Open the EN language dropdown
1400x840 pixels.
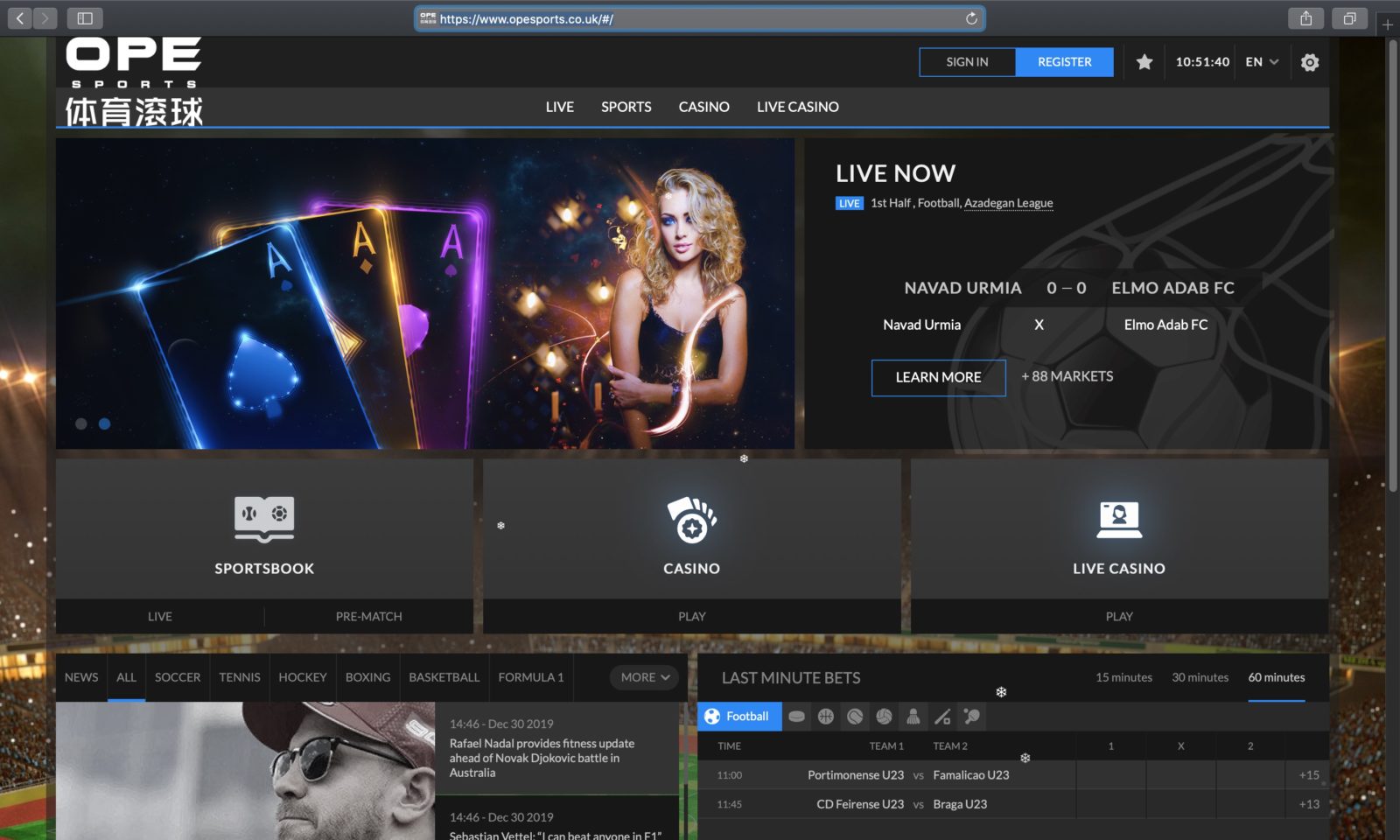1260,62
